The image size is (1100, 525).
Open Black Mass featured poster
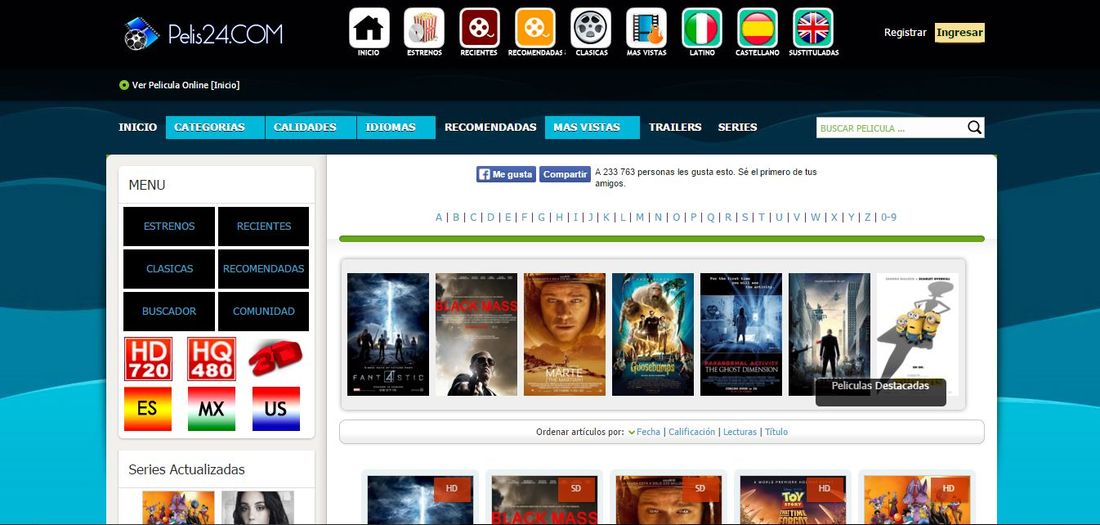coord(476,334)
